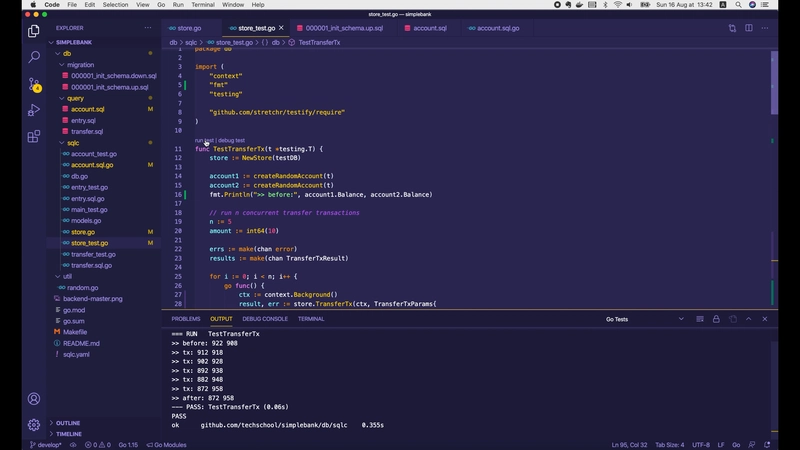This screenshot has width=800, height=450.
Task: Open the Run and Debug view
Action: [x=33, y=110]
